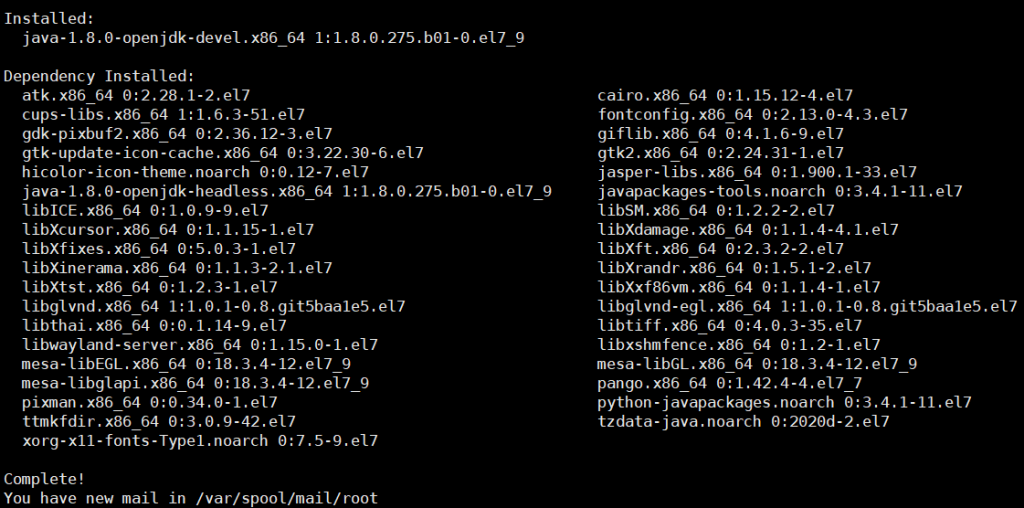Click the atk.x86_64 package entry
The height and width of the screenshot is (508, 1024).
[135, 95]
